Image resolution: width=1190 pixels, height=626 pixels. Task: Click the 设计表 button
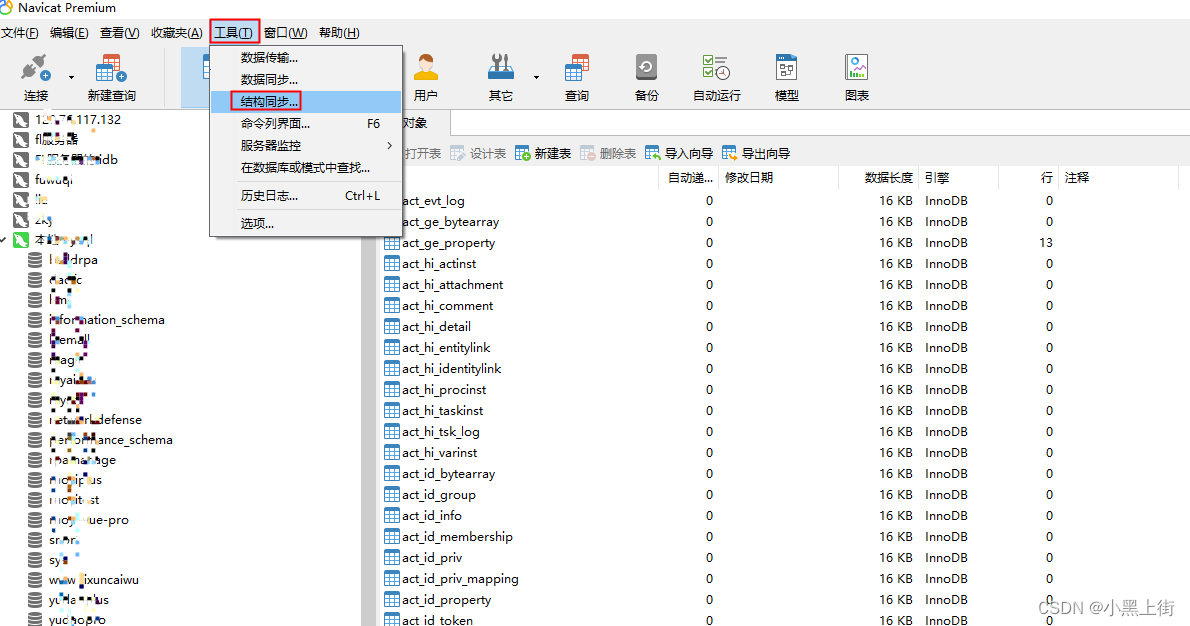pos(478,153)
